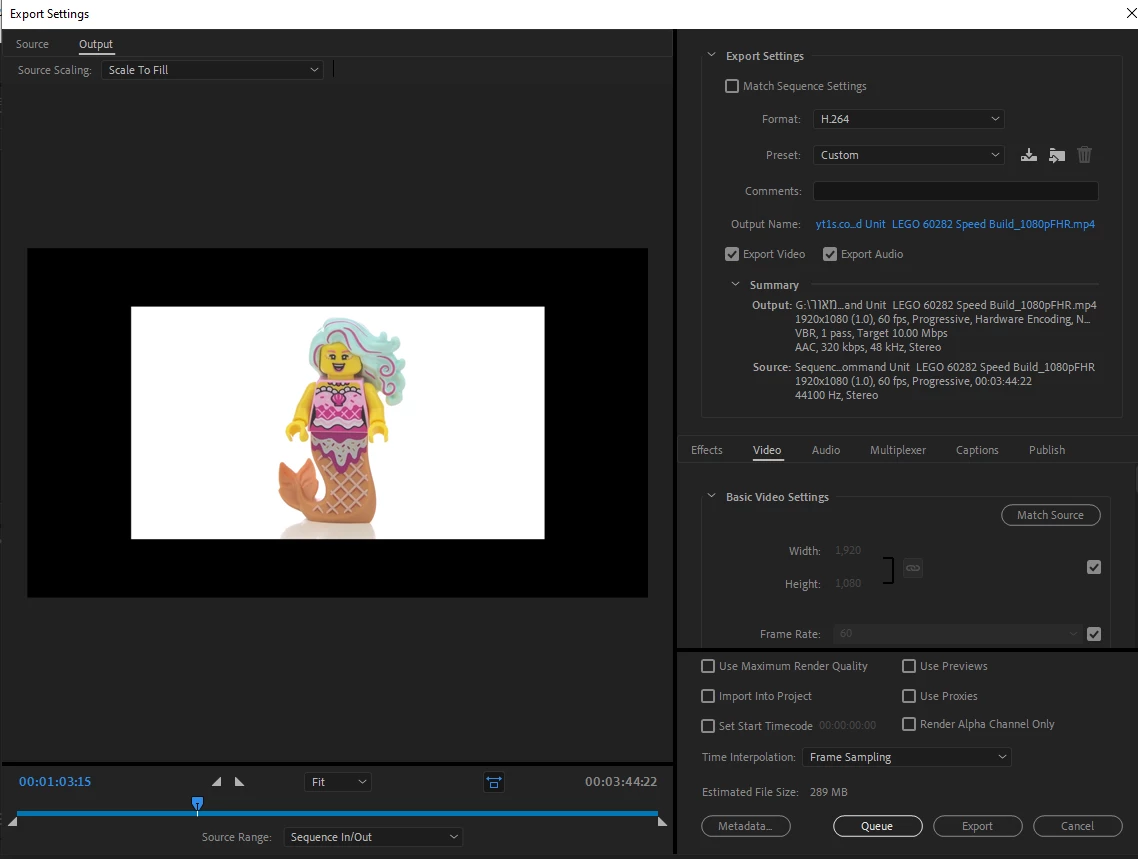
Task: Collapse the Export Settings section
Action: coord(711,55)
